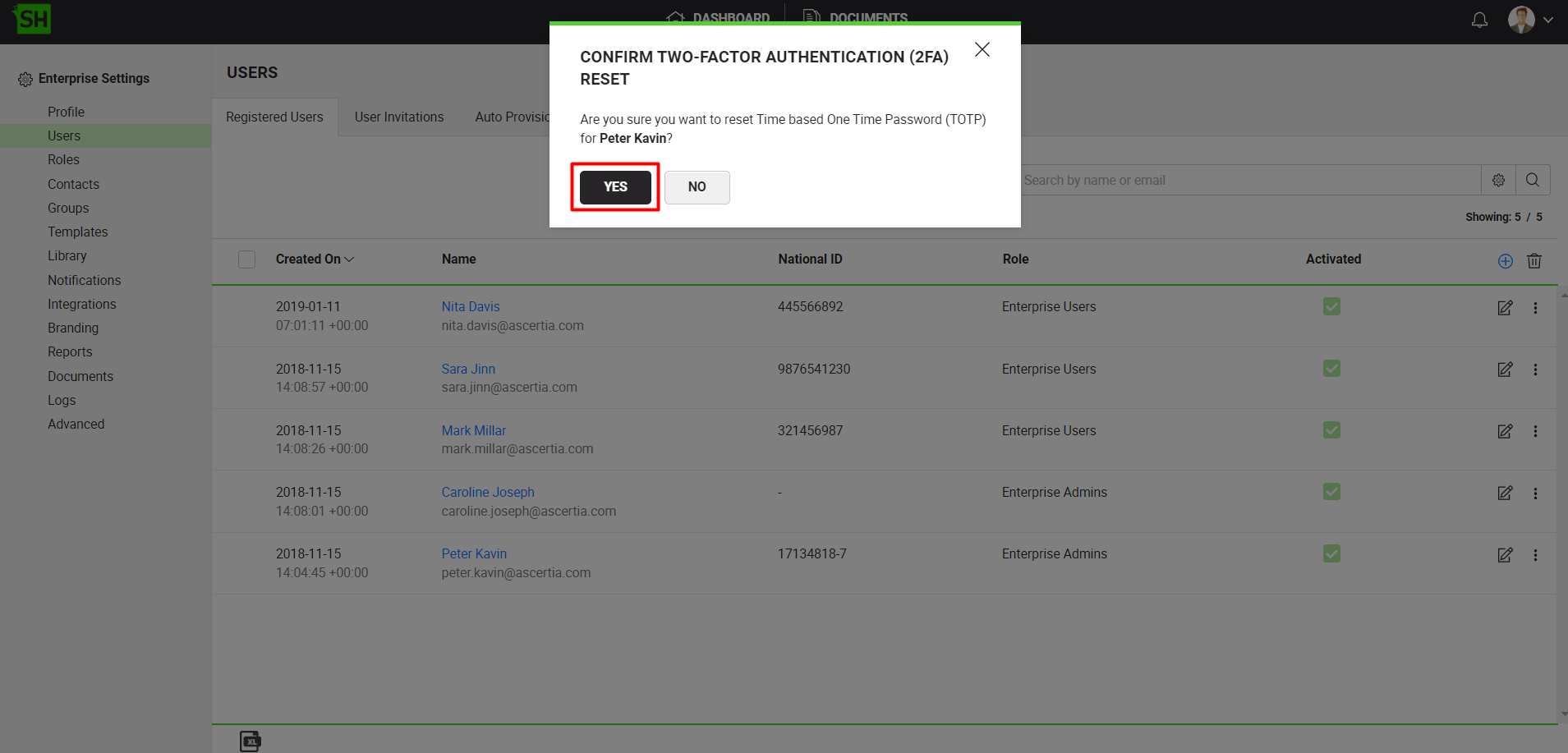1568x753 pixels.
Task: Open search settings gear icon
Action: (x=1498, y=181)
